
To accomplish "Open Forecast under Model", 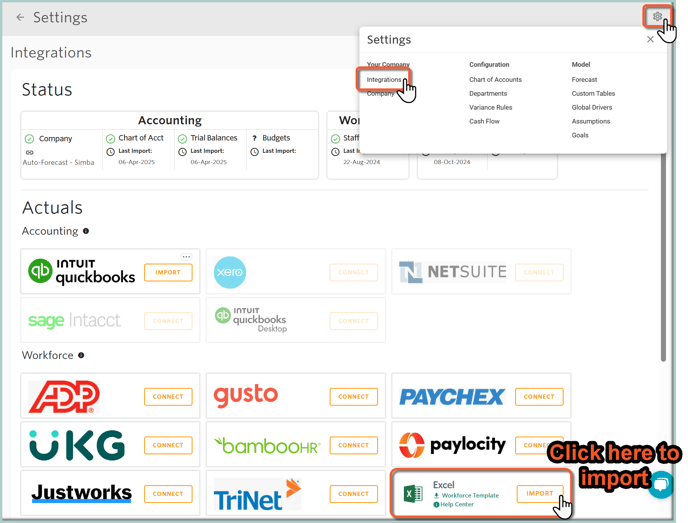I will click(584, 80).
